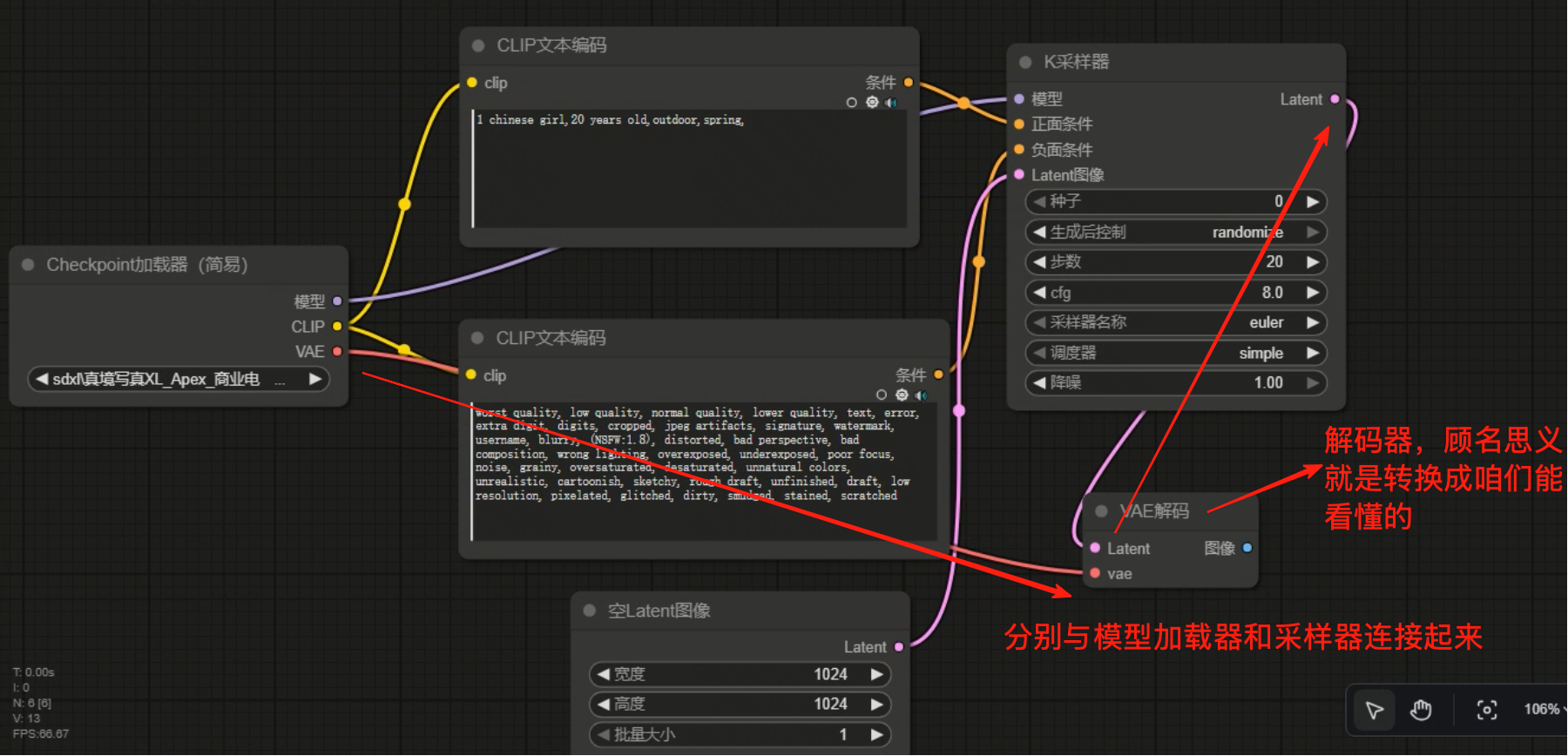Screen dimensions: 1568x756
Task: Click the 图像 output port on VAE解码
Action: click(x=1247, y=548)
